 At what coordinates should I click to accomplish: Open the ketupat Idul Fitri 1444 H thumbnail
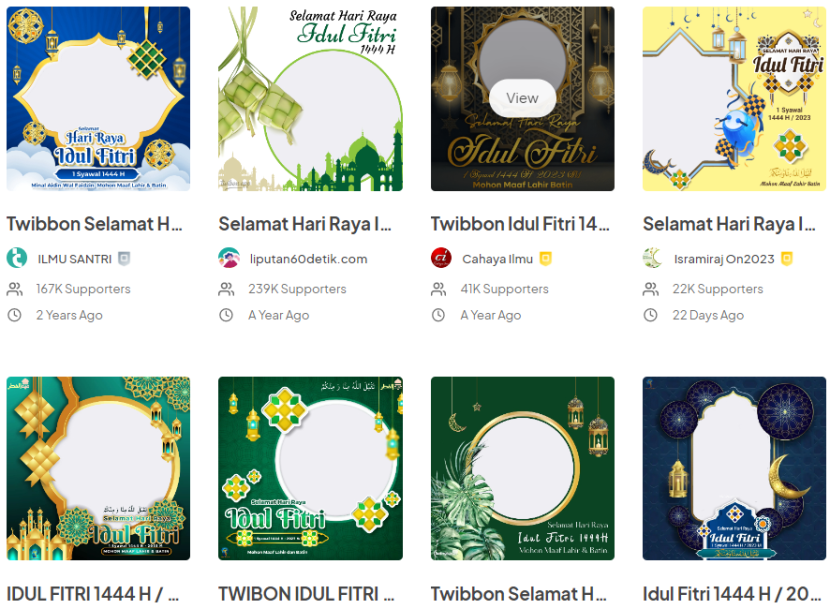tap(310, 98)
